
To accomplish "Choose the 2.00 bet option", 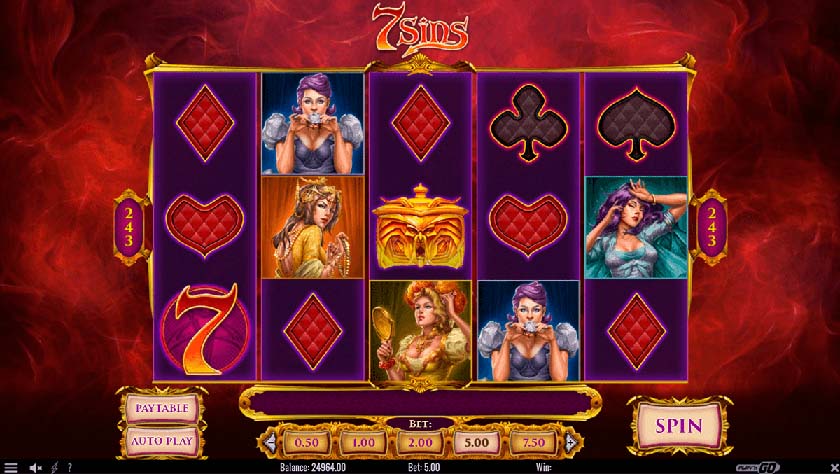I will (420, 443).
